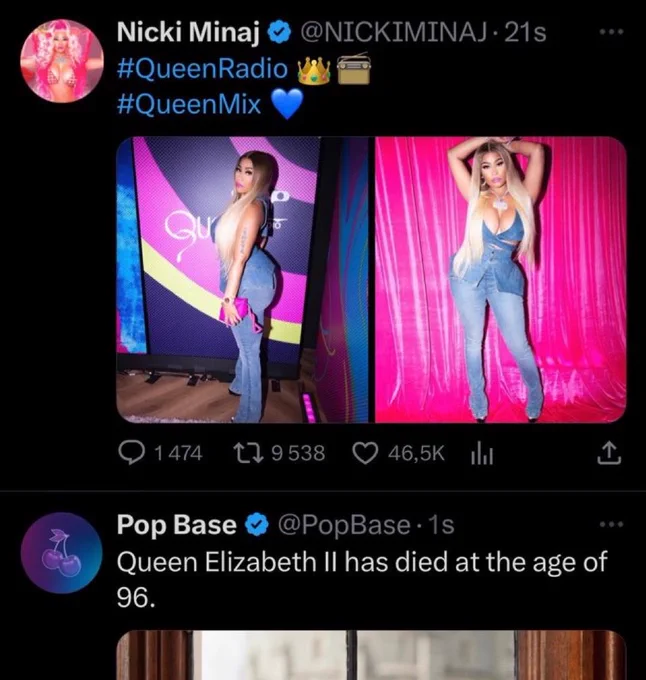Open more options on Nicki Minaj's tweet

(612, 32)
